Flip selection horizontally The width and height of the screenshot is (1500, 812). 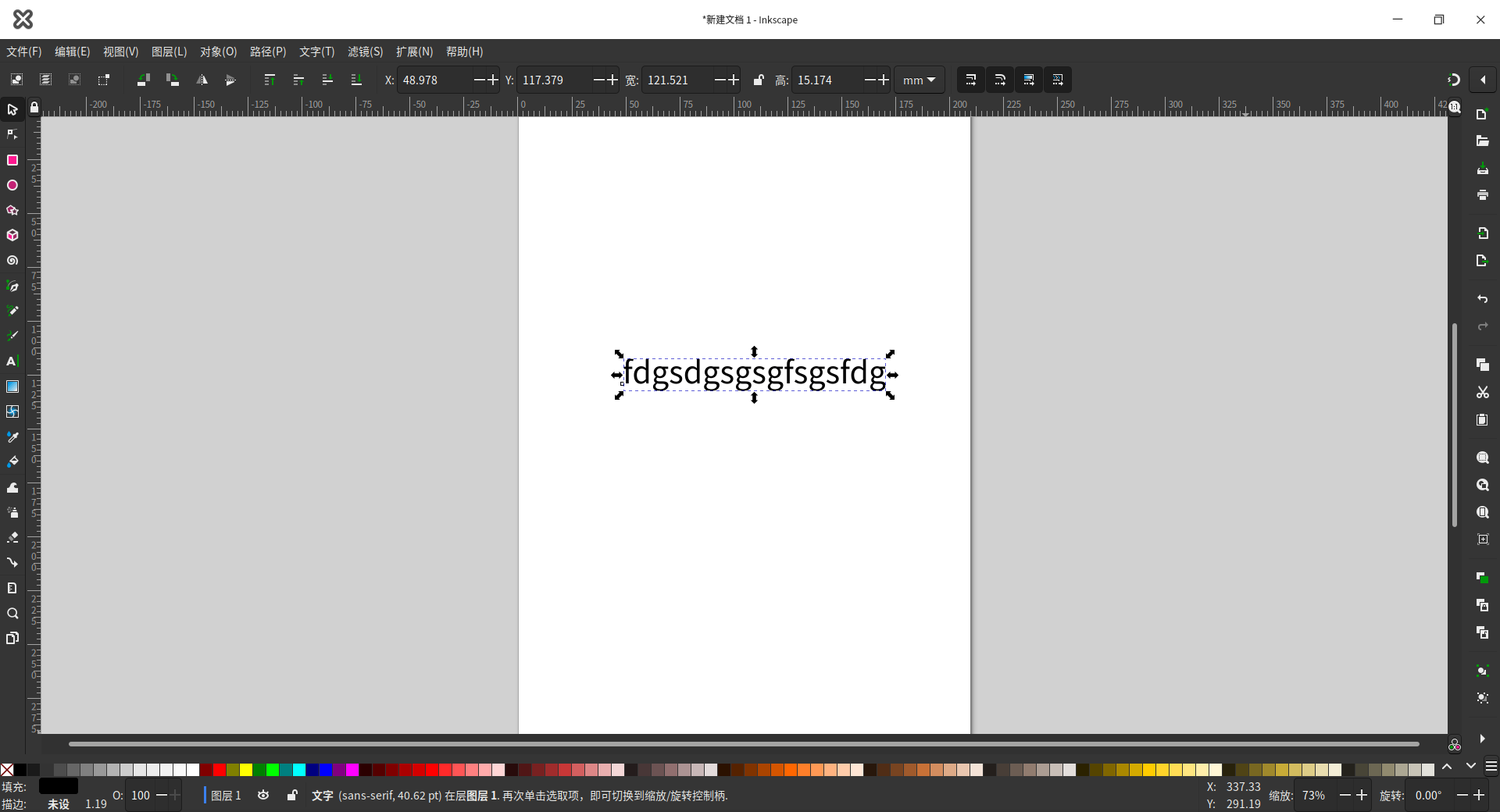(x=202, y=80)
